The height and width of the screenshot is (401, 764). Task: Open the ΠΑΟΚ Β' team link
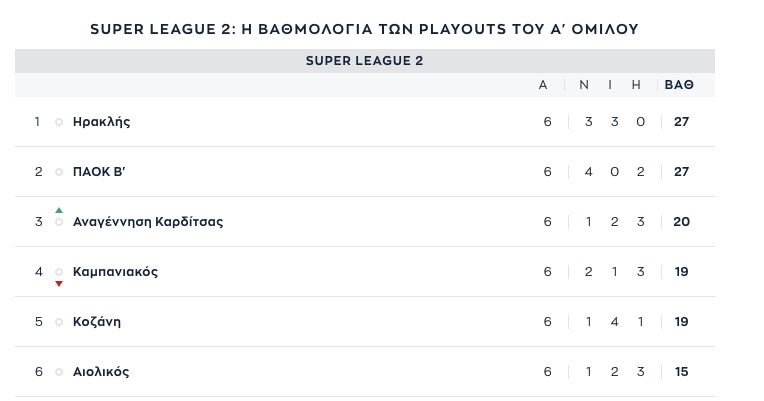(x=99, y=172)
